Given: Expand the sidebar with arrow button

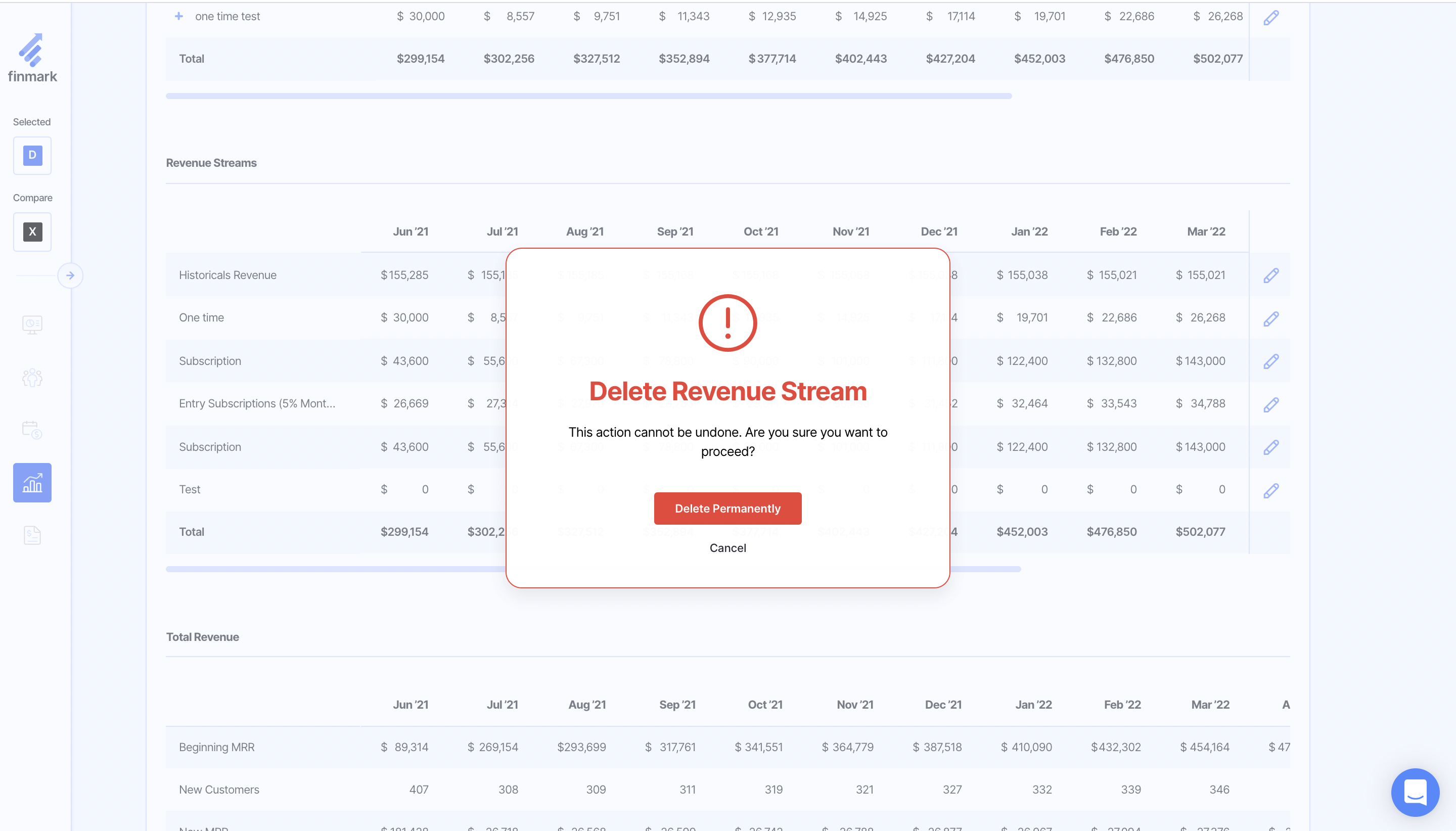Looking at the screenshot, I should click(70, 275).
